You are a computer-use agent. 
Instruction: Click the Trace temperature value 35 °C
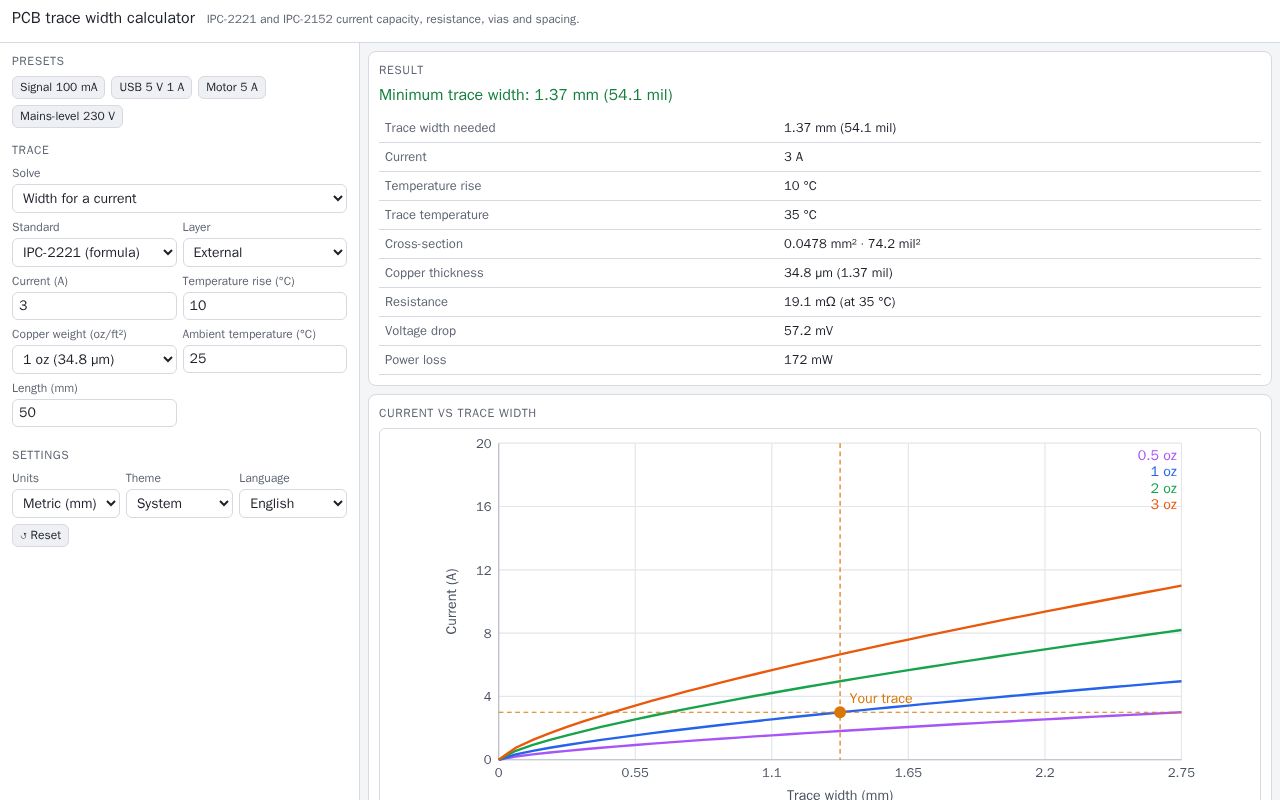(800, 215)
